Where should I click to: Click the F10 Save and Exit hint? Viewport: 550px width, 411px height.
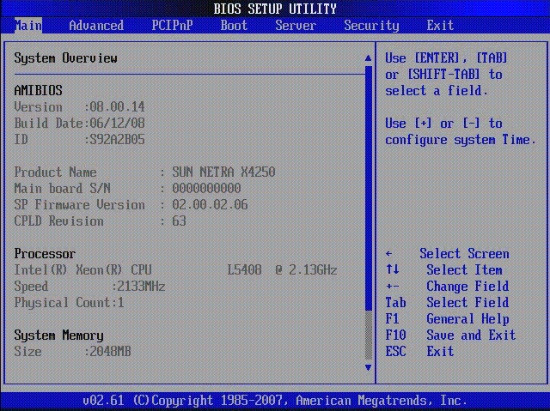(x=451, y=335)
